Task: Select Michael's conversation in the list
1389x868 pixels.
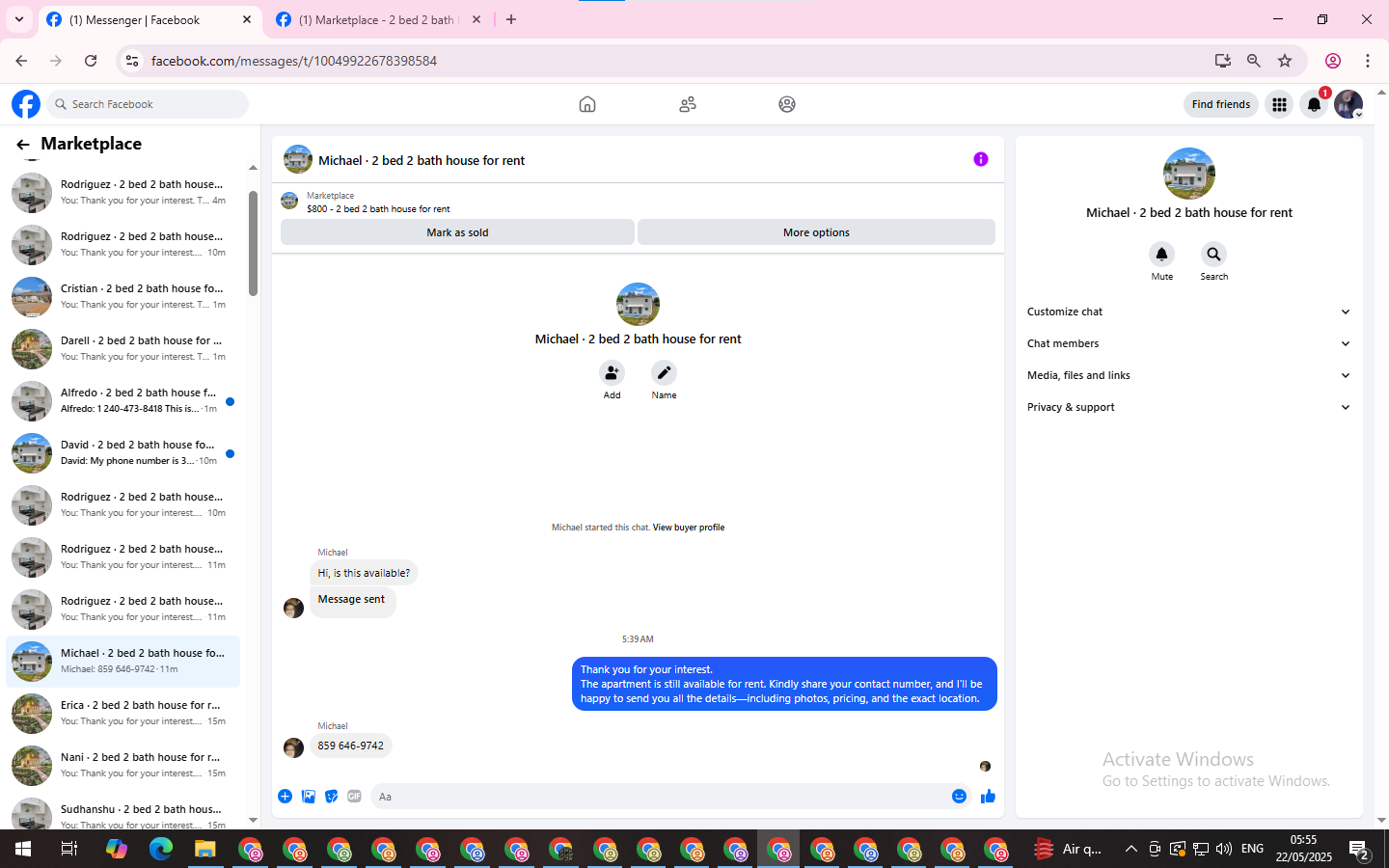Action: coord(123,662)
